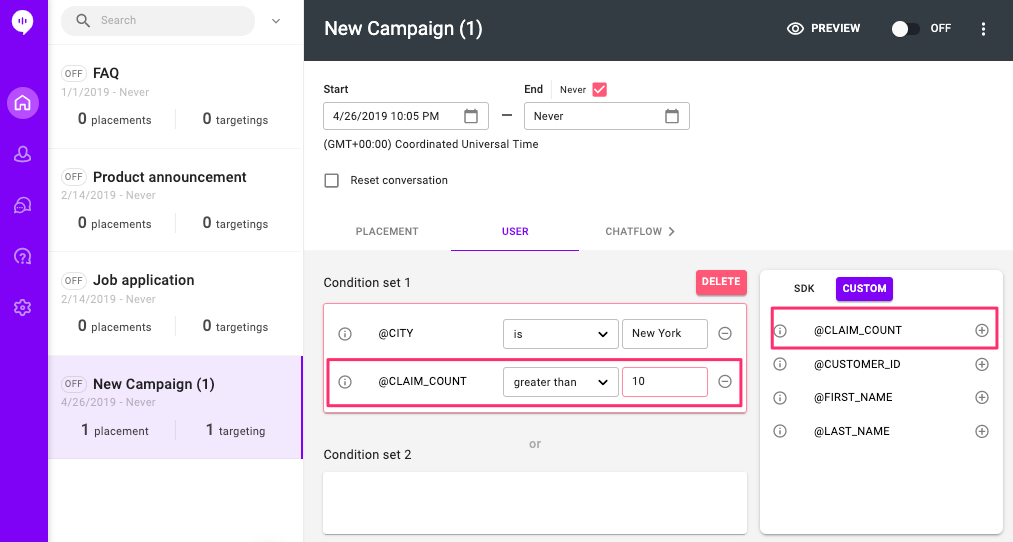
Task: Select New Campaign (1) in list
Action: (176, 408)
